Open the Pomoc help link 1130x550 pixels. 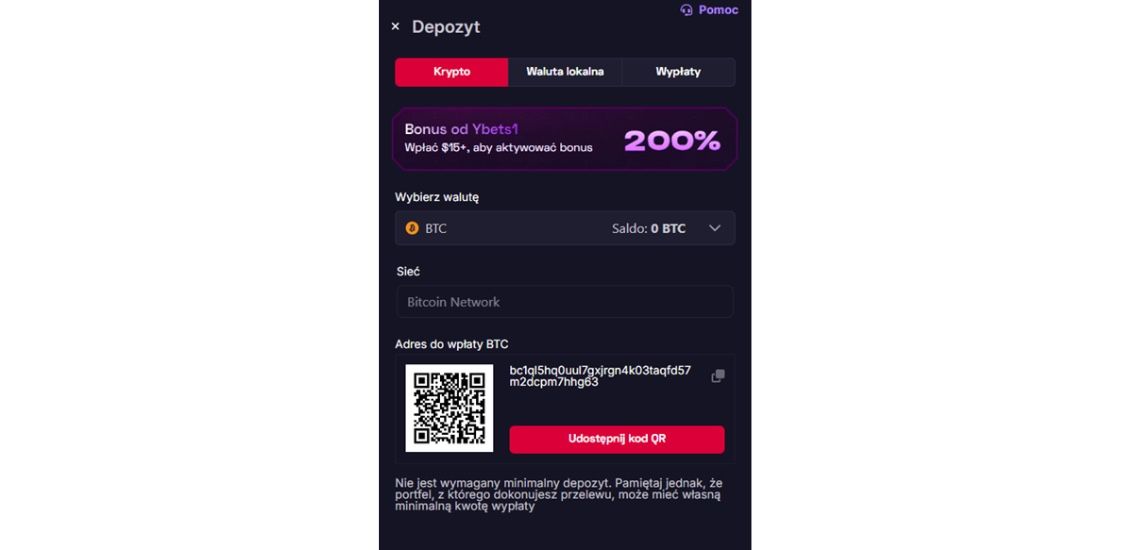718,10
